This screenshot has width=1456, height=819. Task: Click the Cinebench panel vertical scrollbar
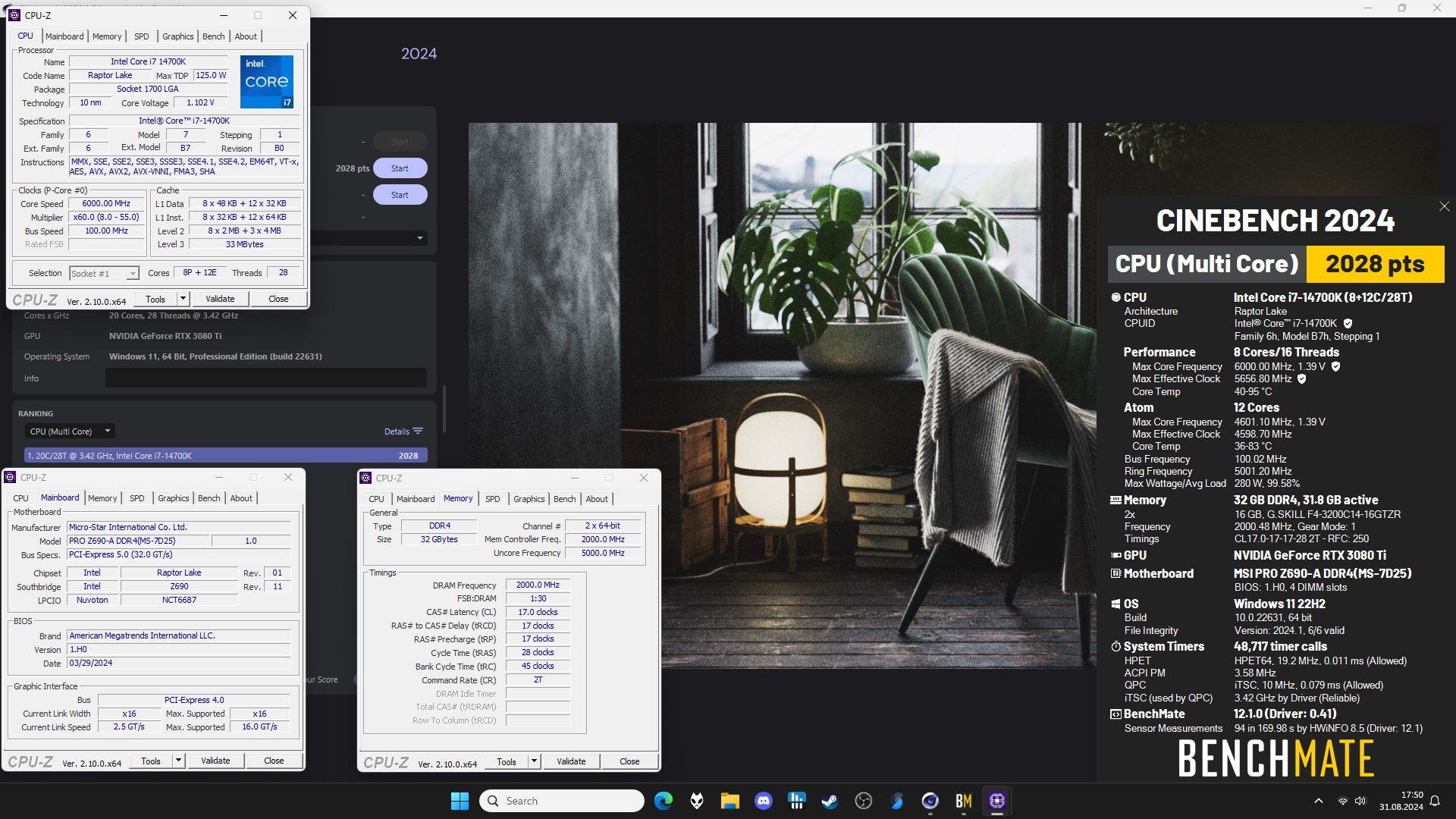point(444,409)
